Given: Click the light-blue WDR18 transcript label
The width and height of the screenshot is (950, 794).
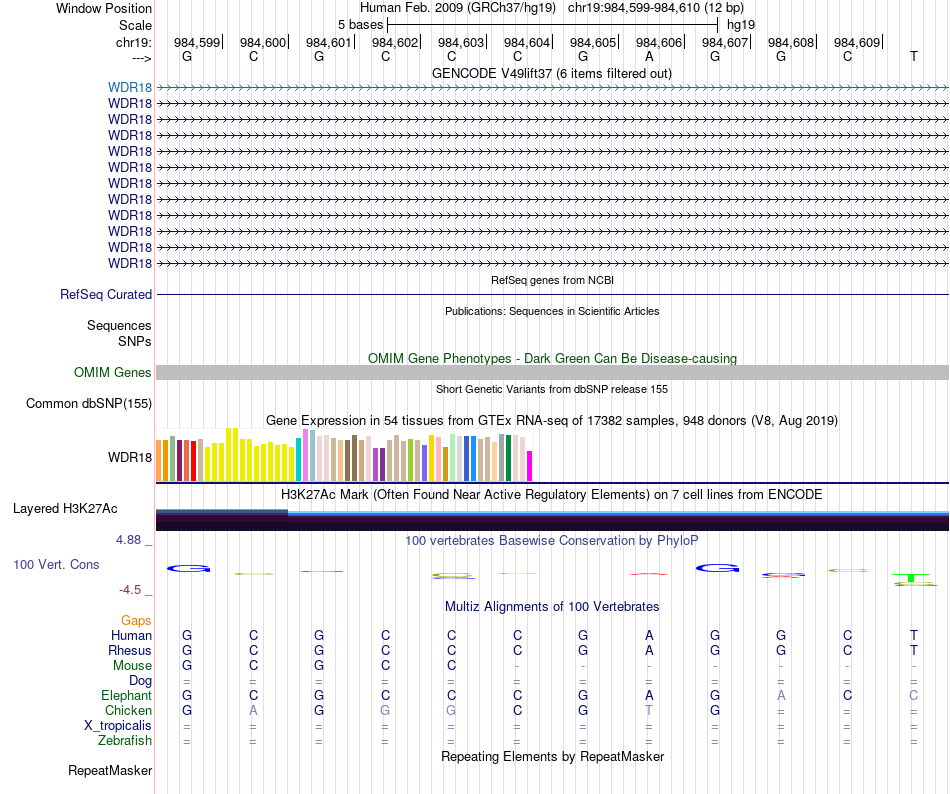Looking at the screenshot, I should [x=130, y=88].
